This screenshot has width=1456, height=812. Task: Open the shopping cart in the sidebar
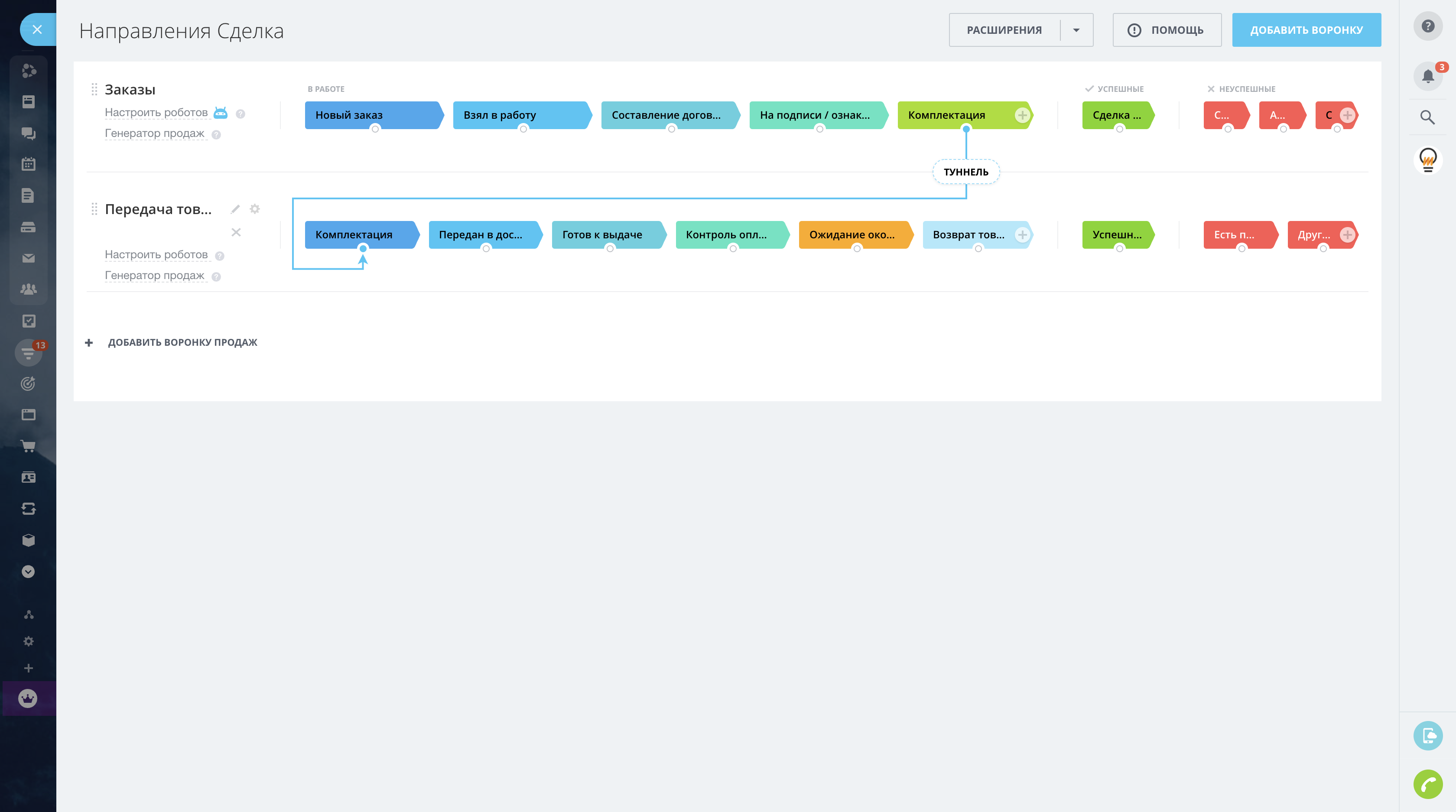click(x=28, y=446)
